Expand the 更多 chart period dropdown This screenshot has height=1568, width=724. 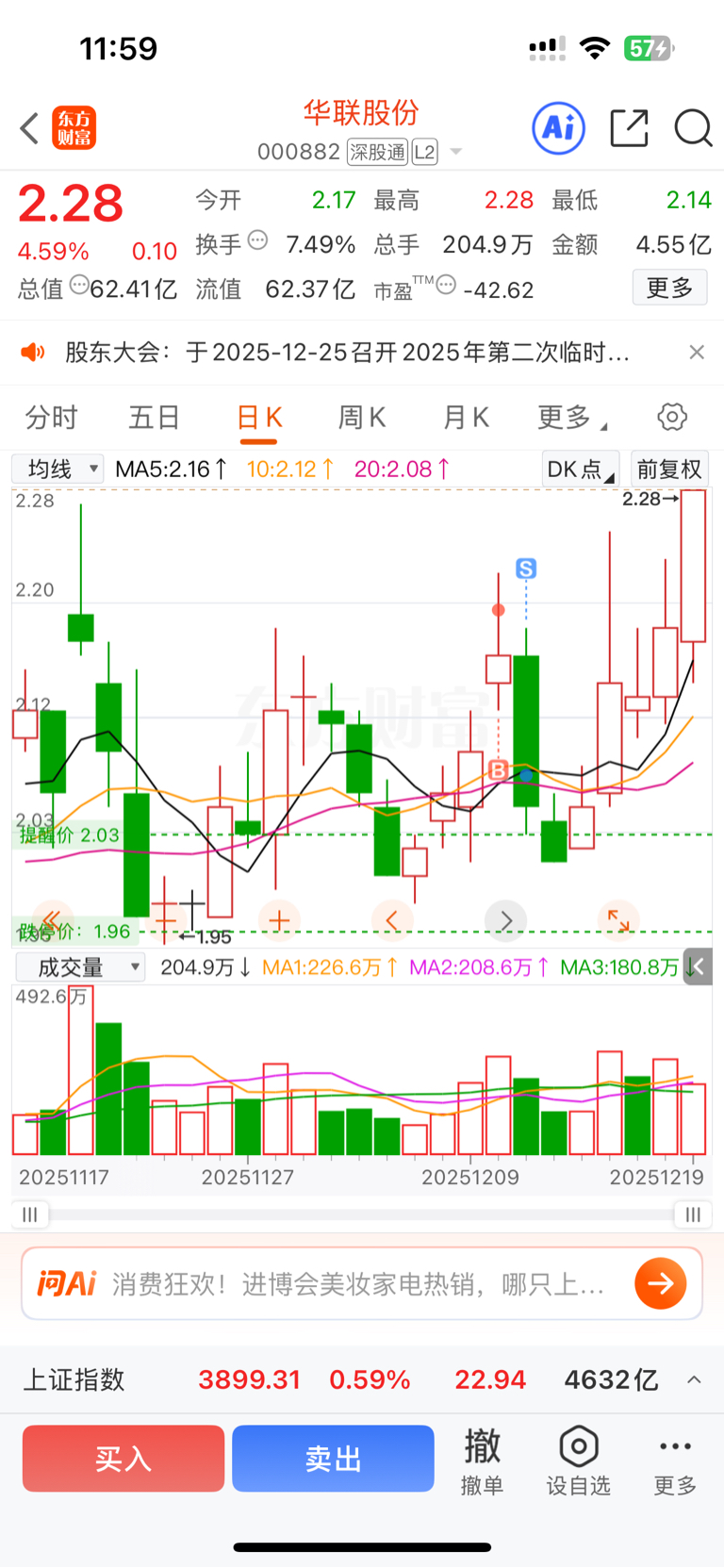click(572, 417)
